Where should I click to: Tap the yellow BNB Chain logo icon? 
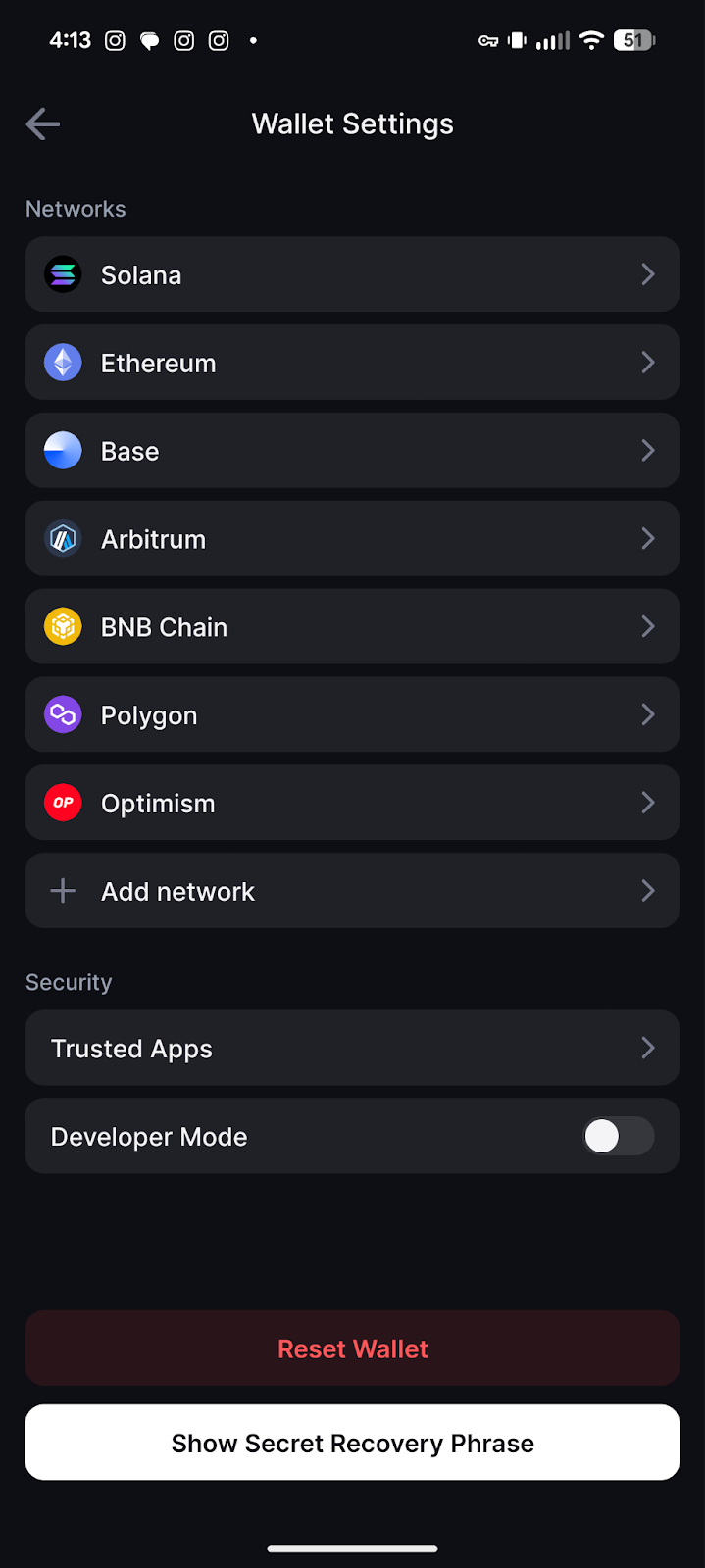pyautogui.click(x=63, y=627)
